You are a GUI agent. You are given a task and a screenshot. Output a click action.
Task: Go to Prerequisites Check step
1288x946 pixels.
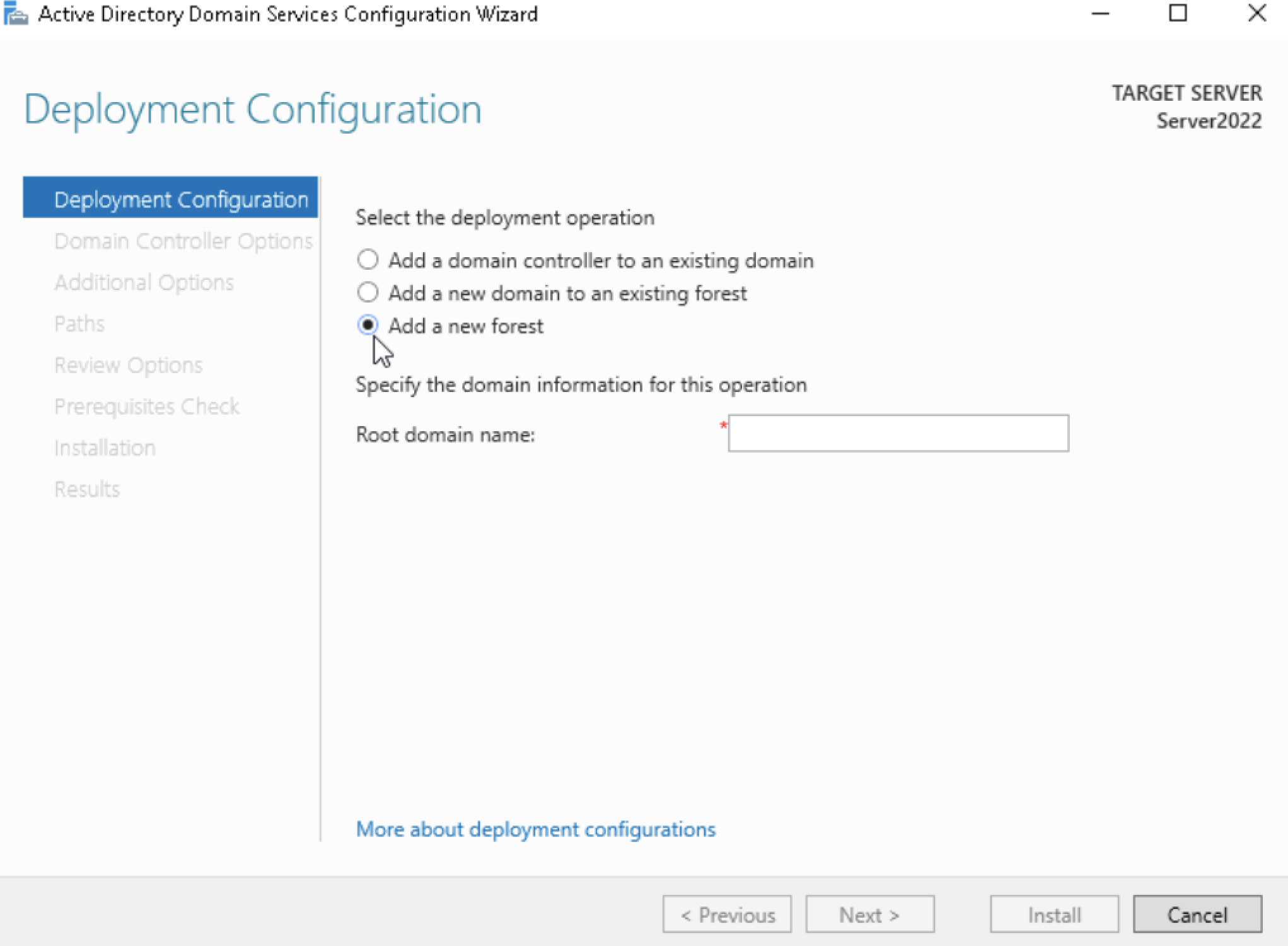click(146, 407)
